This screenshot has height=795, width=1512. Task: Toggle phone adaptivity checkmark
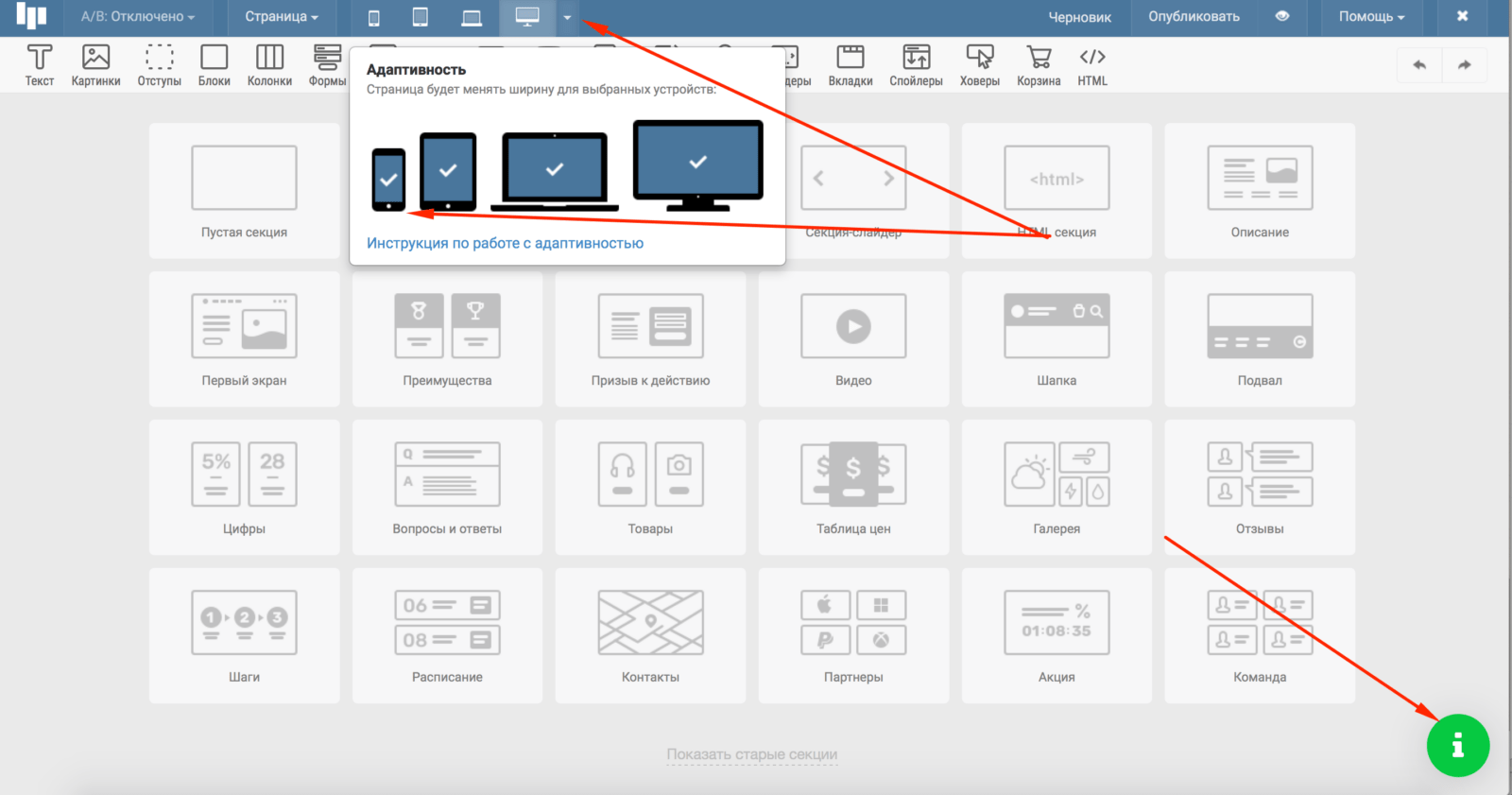coord(388,180)
